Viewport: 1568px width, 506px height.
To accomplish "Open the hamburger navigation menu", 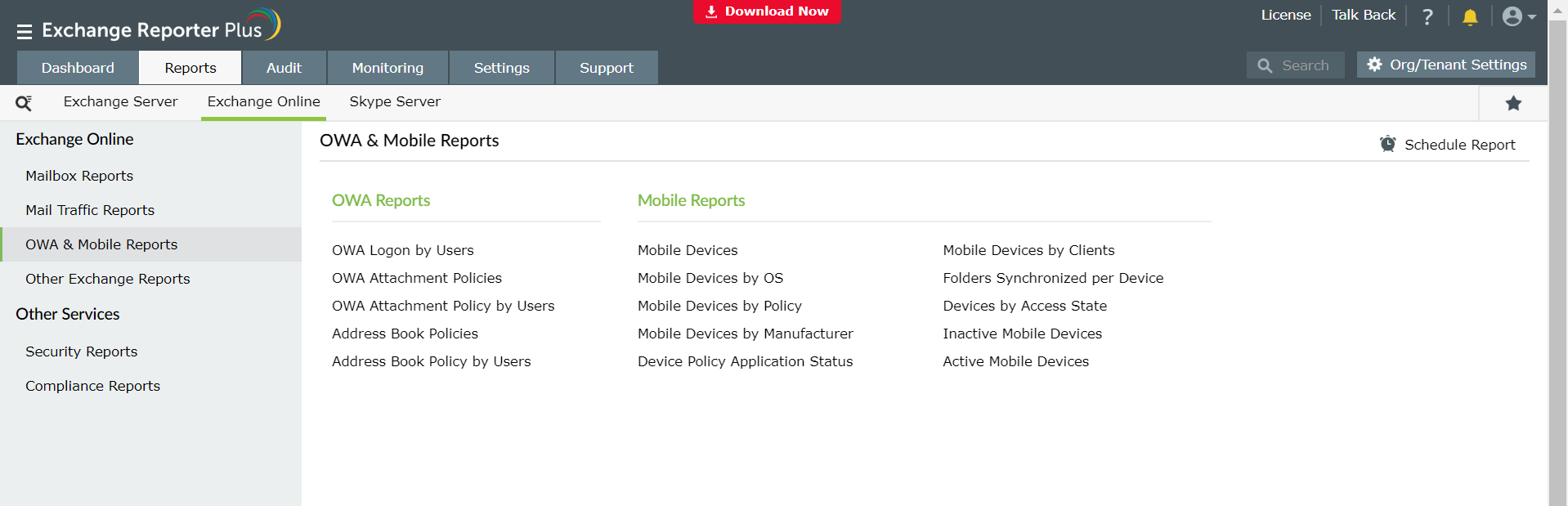I will (25, 32).
